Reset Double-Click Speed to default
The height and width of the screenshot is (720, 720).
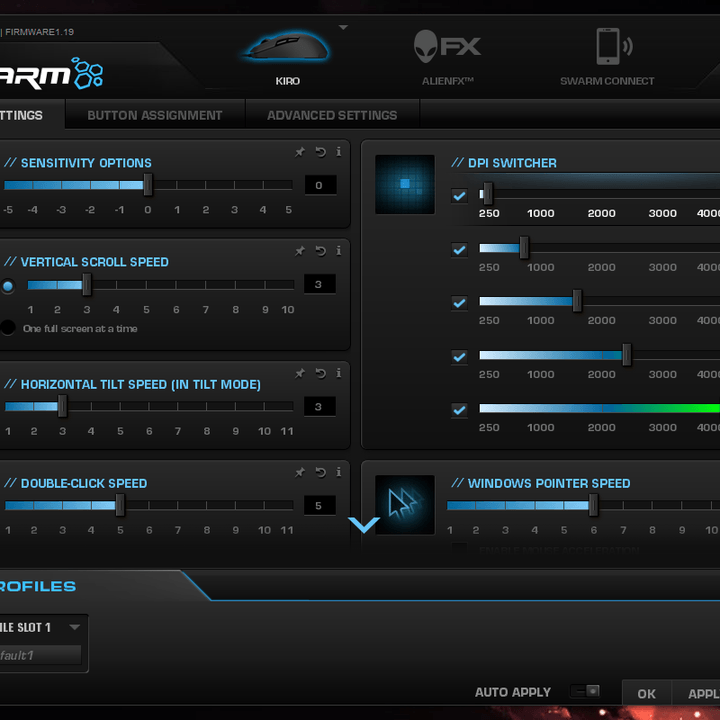pyautogui.click(x=321, y=472)
